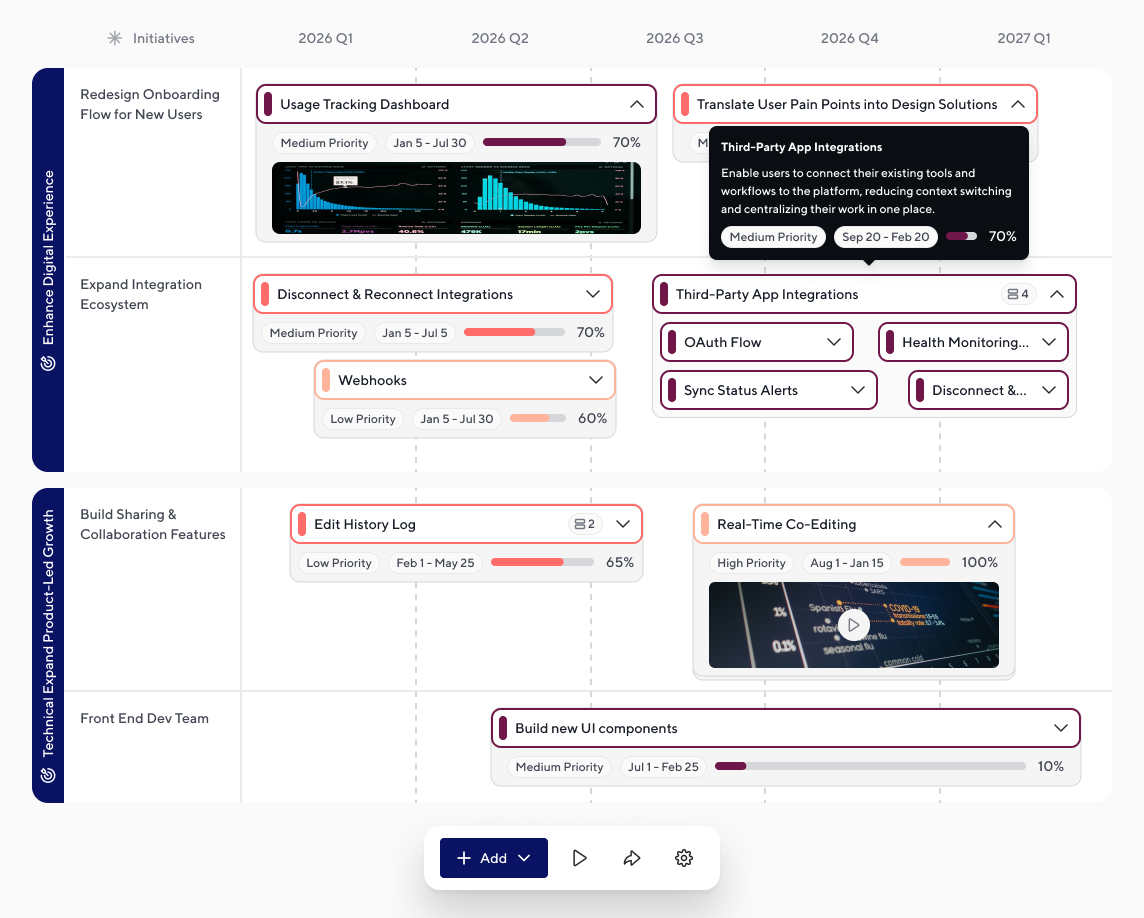Click the 2026 Q2 column header
1144x918 pixels.
(500, 38)
